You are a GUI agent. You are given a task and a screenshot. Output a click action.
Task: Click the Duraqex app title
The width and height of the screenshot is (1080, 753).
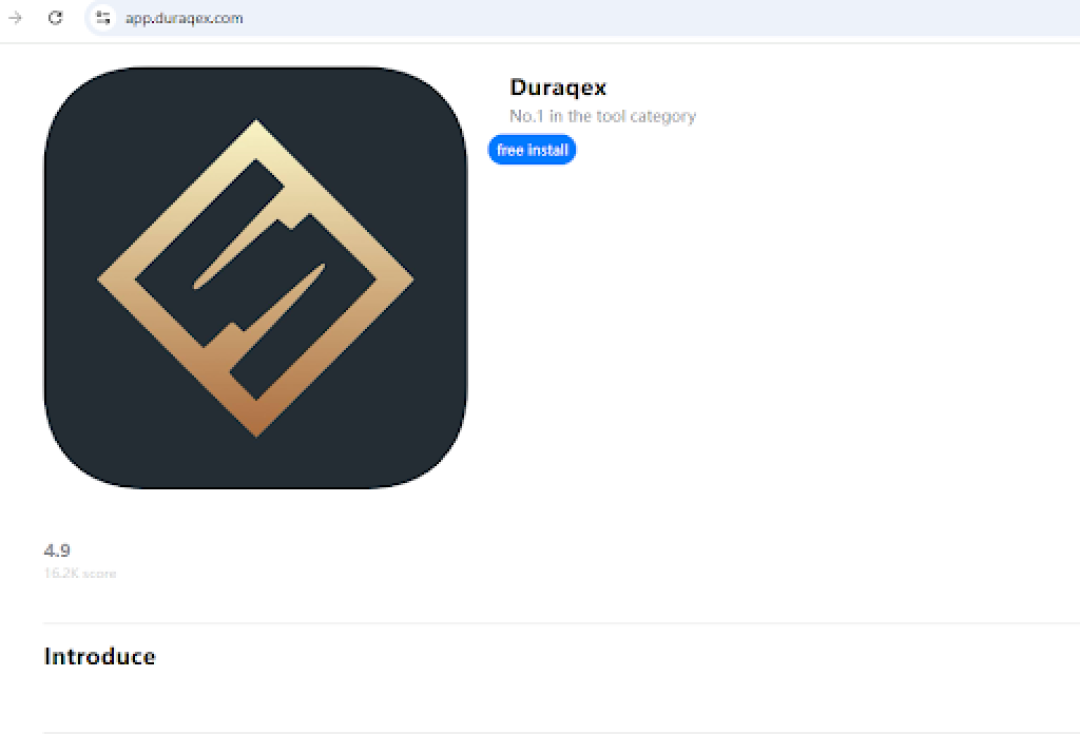click(x=558, y=87)
